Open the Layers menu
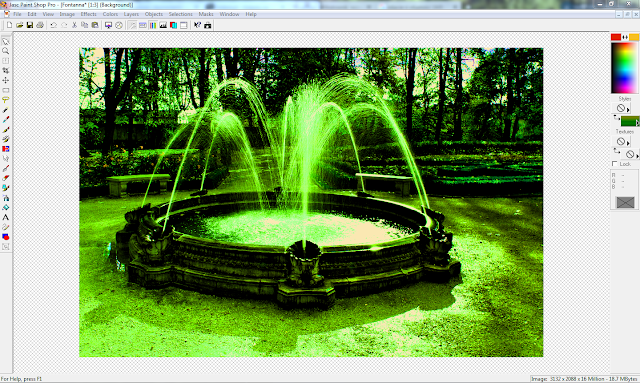The height and width of the screenshot is (383, 640). tap(131, 14)
